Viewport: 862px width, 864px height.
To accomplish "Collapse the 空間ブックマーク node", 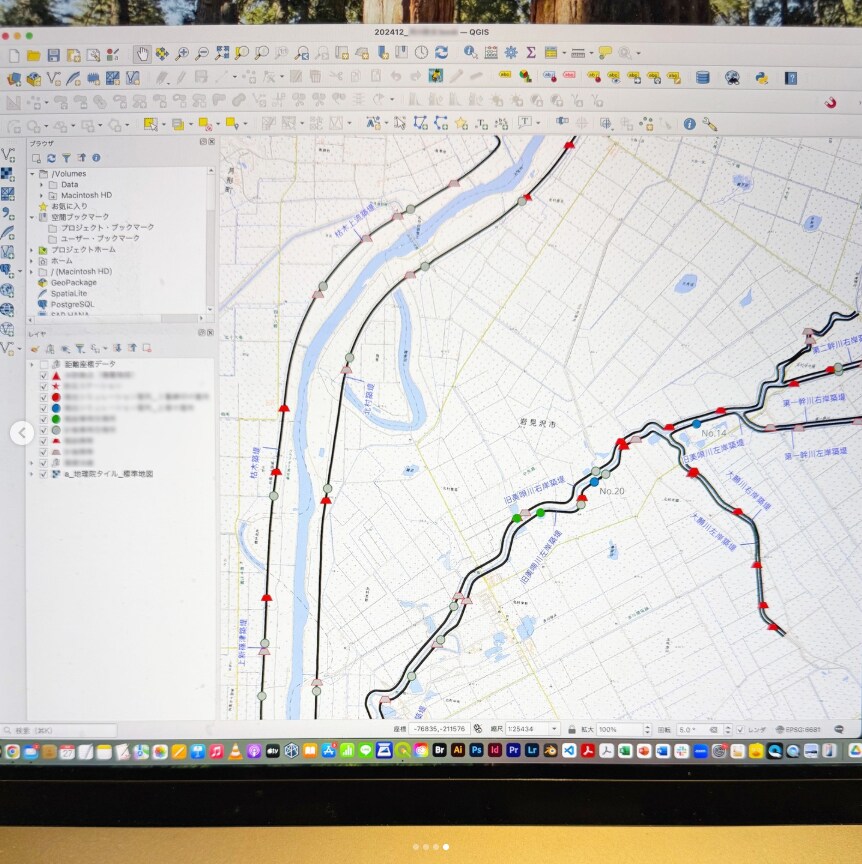I will click(x=33, y=217).
